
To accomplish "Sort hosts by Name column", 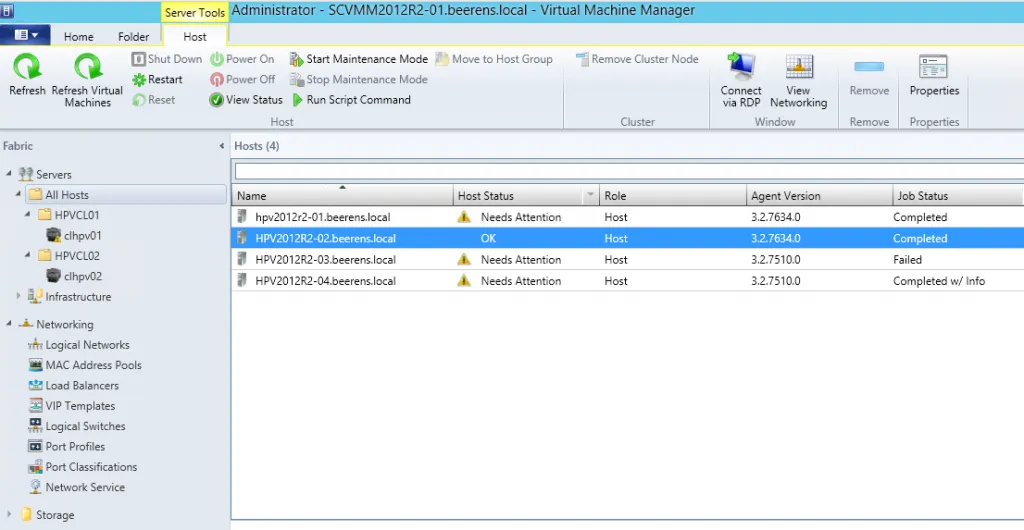I will [342, 195].
